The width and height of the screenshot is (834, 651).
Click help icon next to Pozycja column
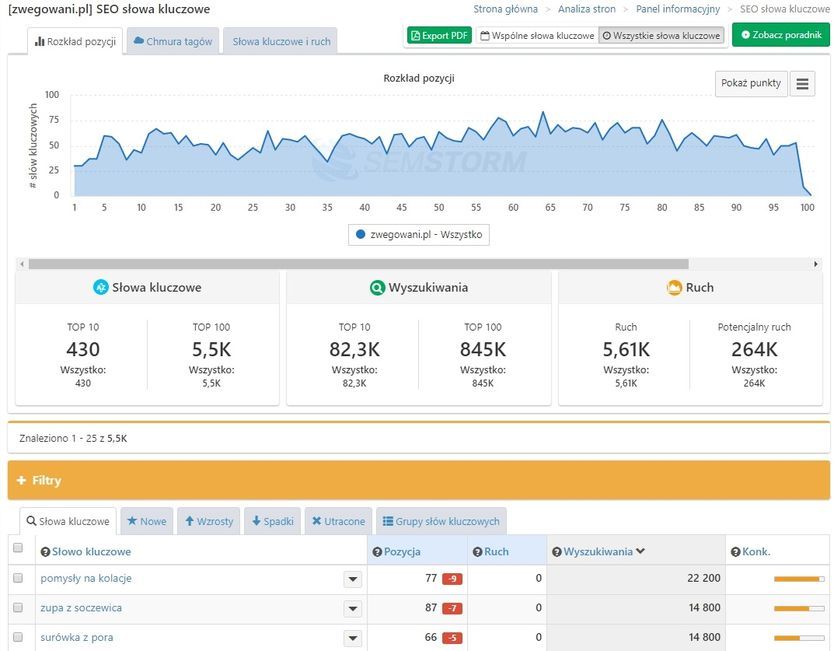click(377, 552)
